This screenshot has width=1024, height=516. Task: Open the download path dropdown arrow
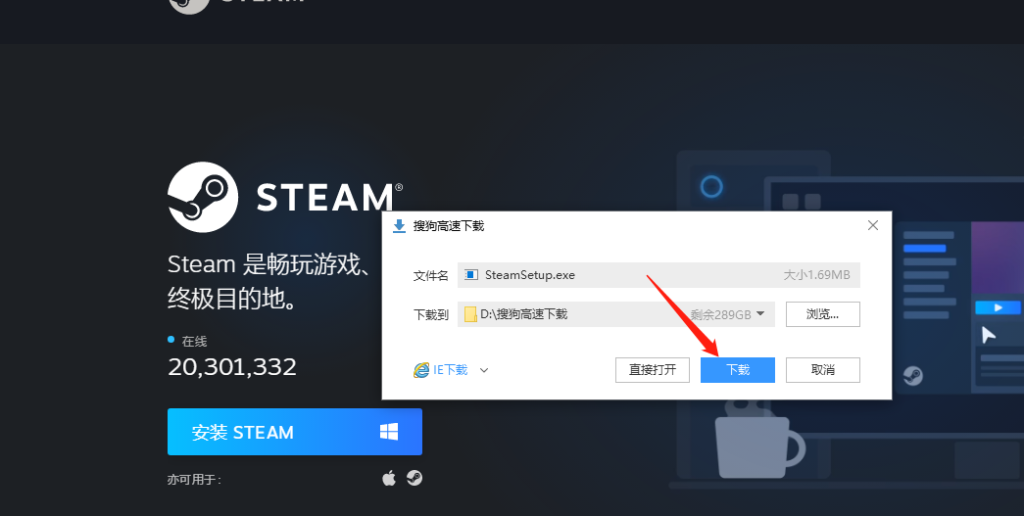click(760, 314)
